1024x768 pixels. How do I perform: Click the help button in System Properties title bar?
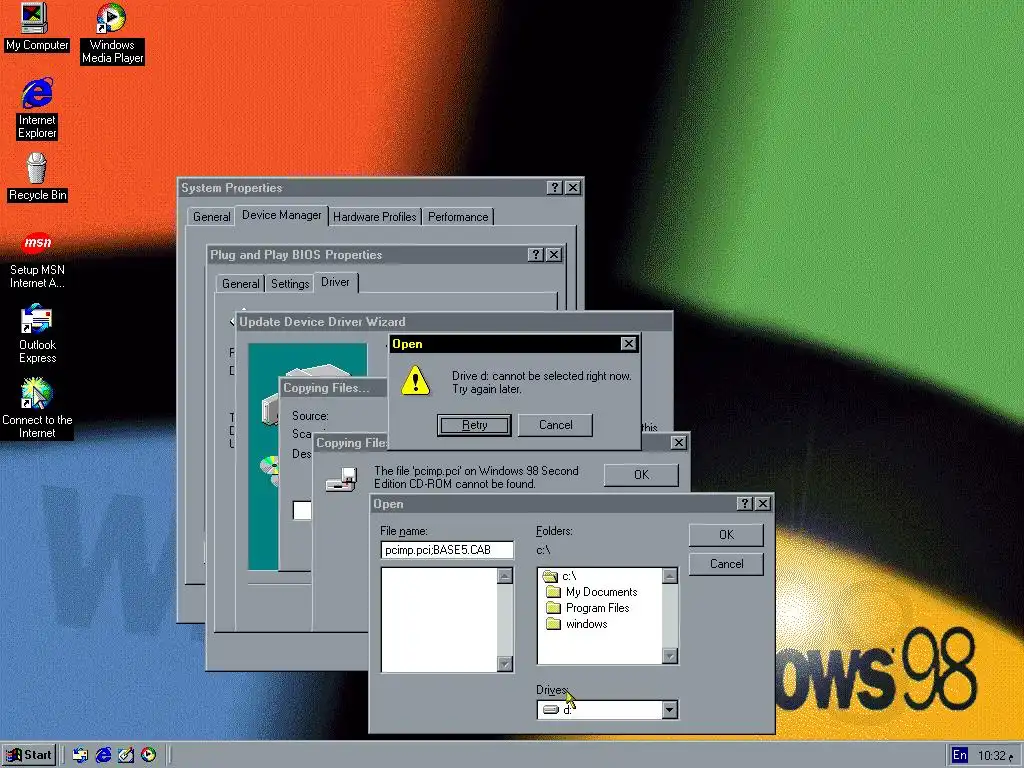(554, 187)
